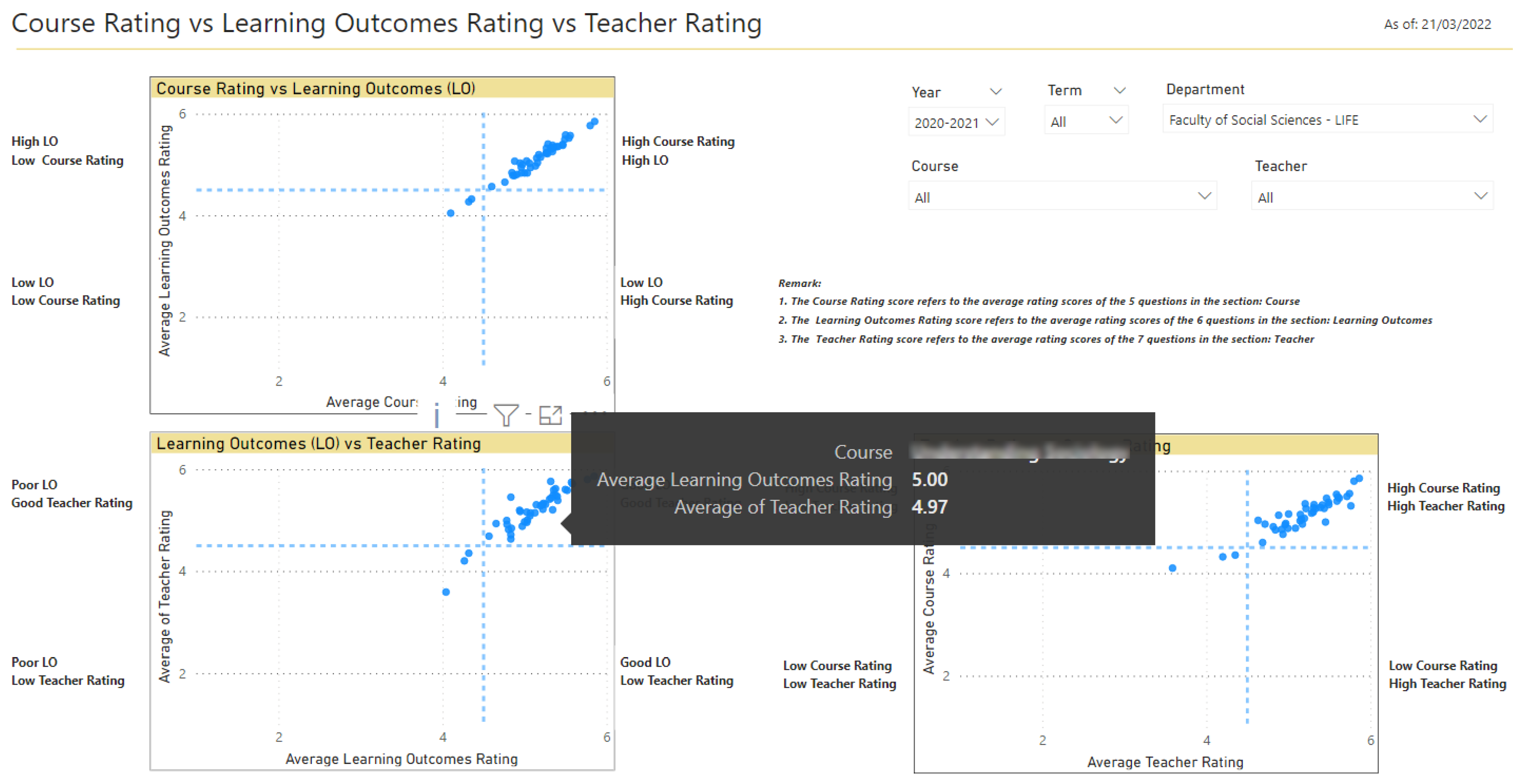Click the Learning Outcomes vs Teacher Rating title bar
The height and width of the screenshot is (784, 1518).
pos(318,443)
